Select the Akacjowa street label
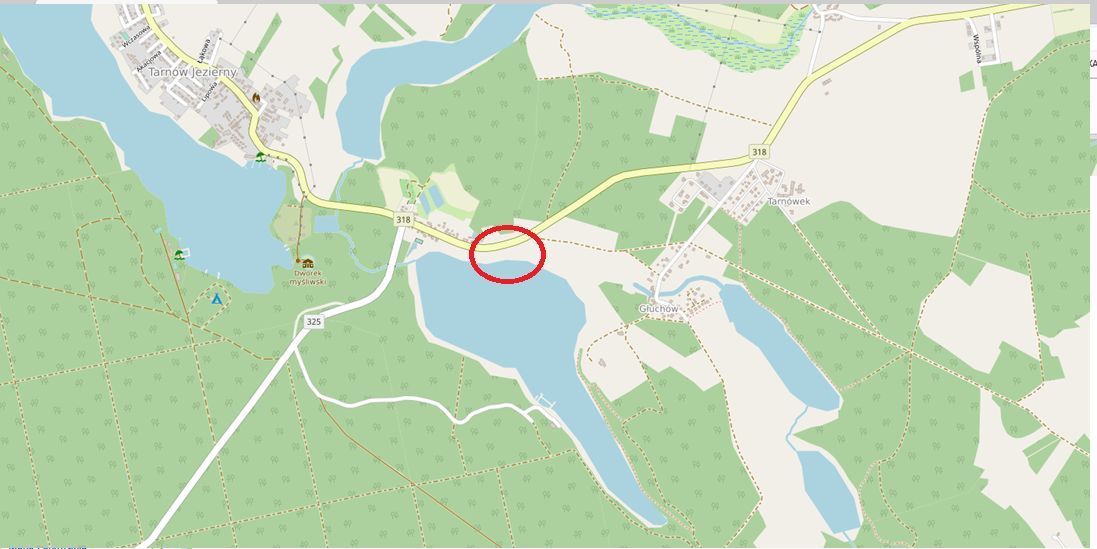This screenshot has width=1097, height=549. pos(150,62)
